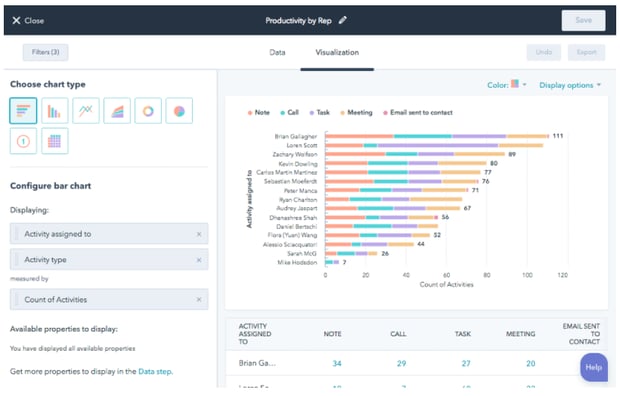Screen dimensions: 620x396
Task: Expand the Display options dropdown
Action: point(570,85)
